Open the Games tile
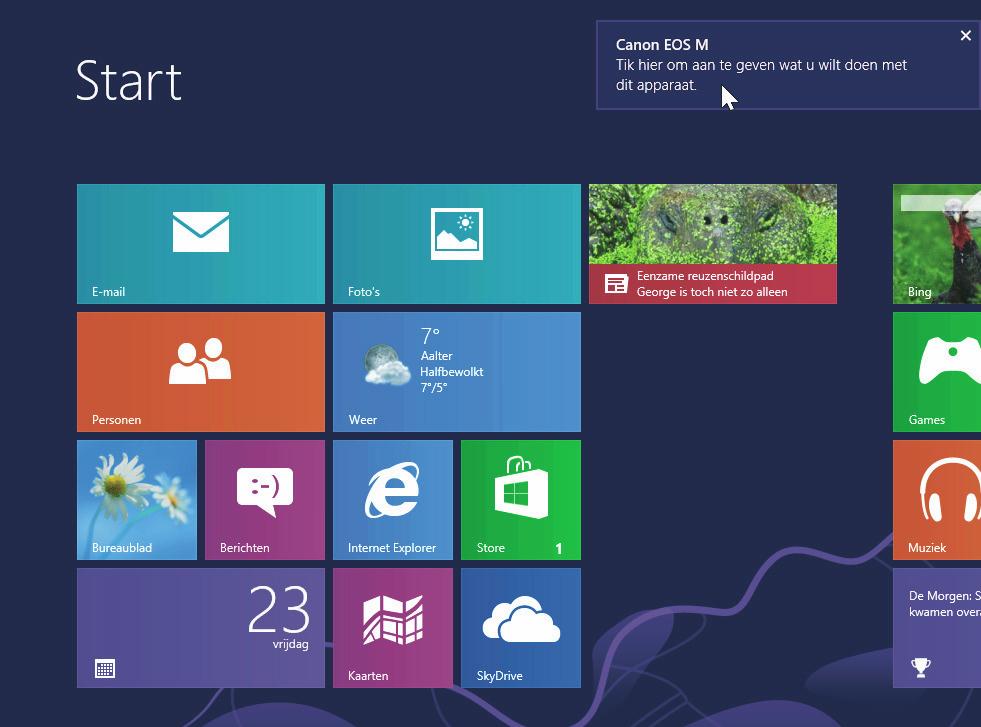Image resolution: width=981 pixels, height=727 pixels. 937,372
